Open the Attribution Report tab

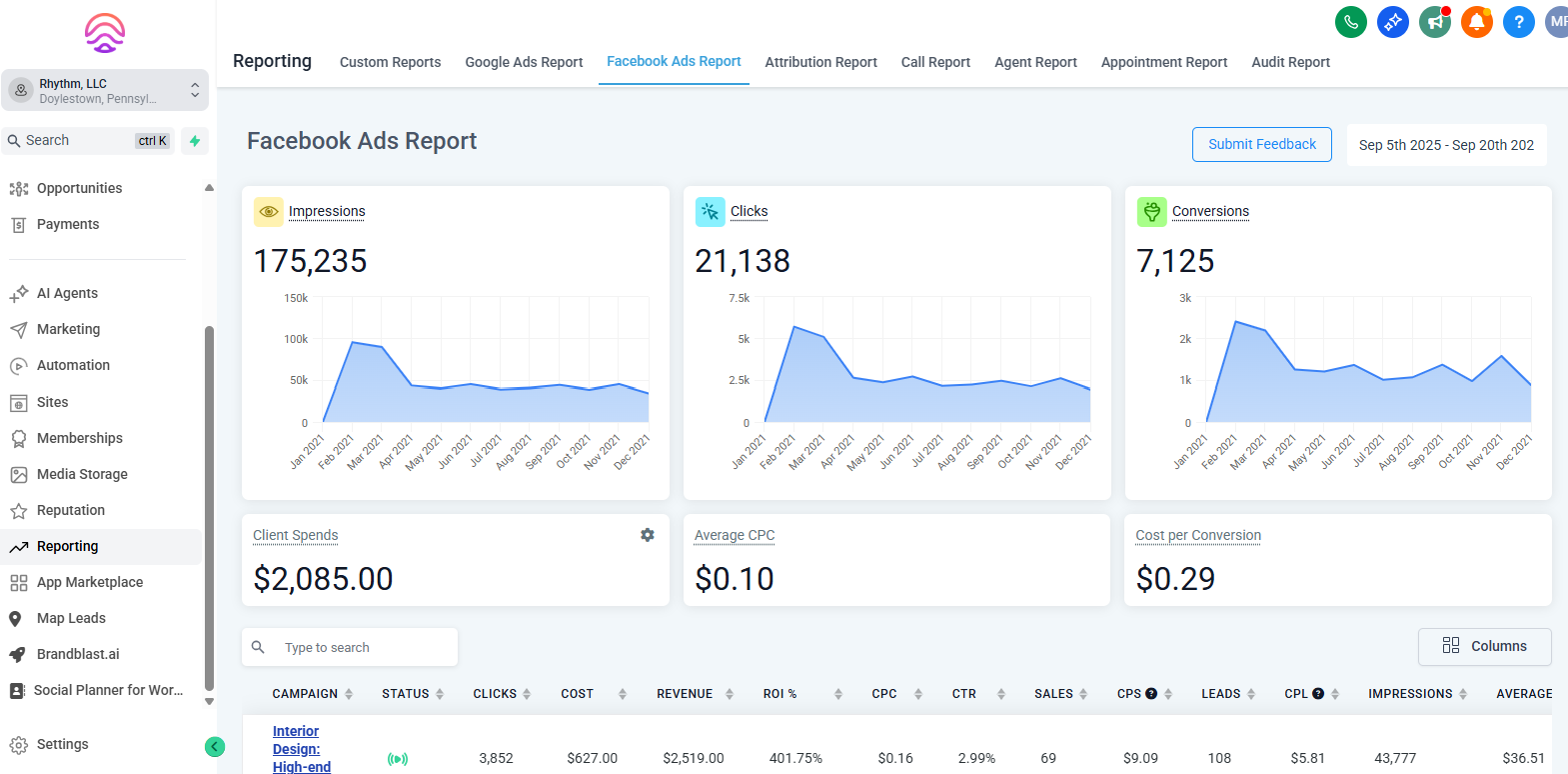pos(820,62)
